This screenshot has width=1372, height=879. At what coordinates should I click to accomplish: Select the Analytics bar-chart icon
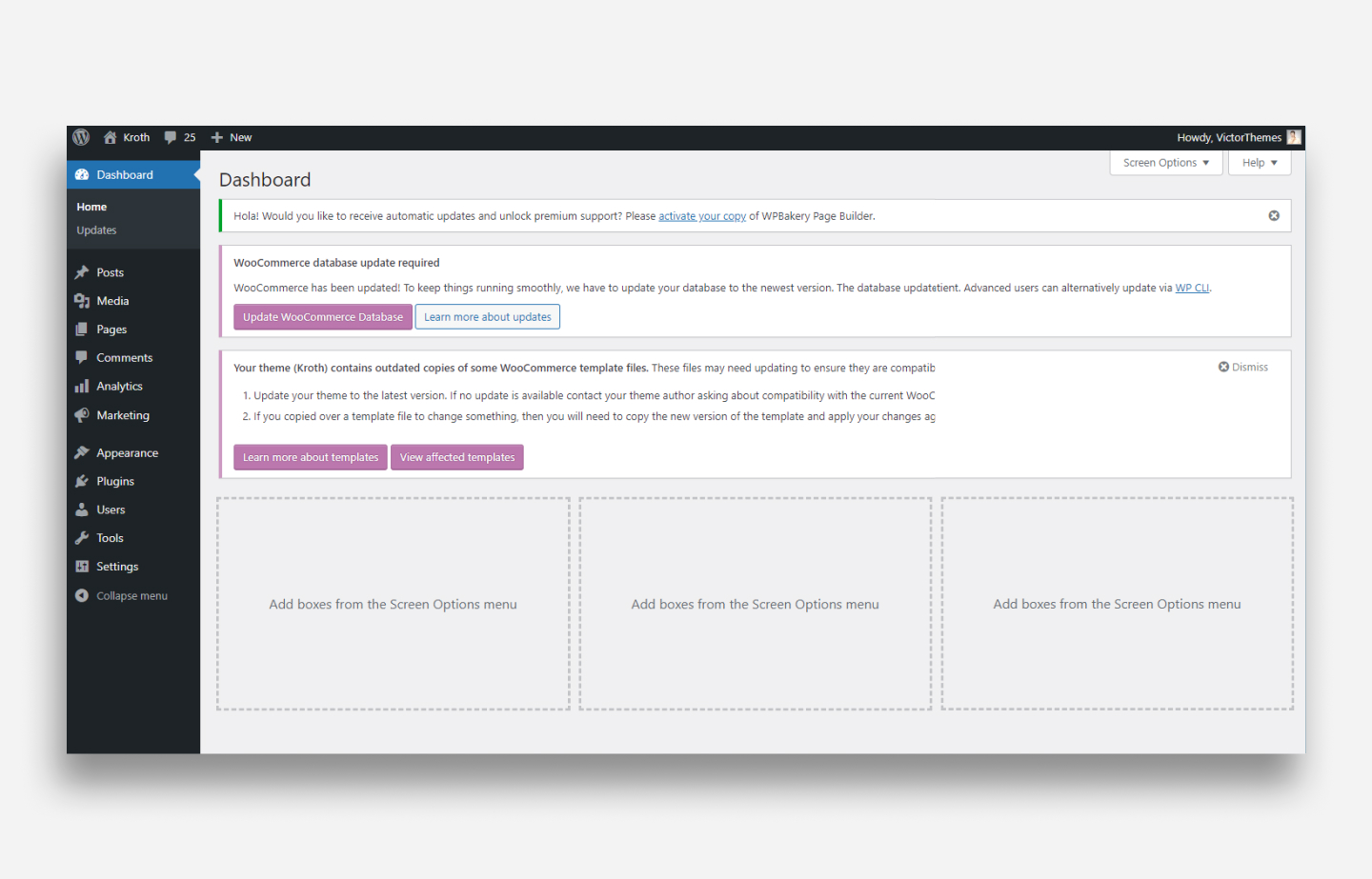tap(81, 386)
